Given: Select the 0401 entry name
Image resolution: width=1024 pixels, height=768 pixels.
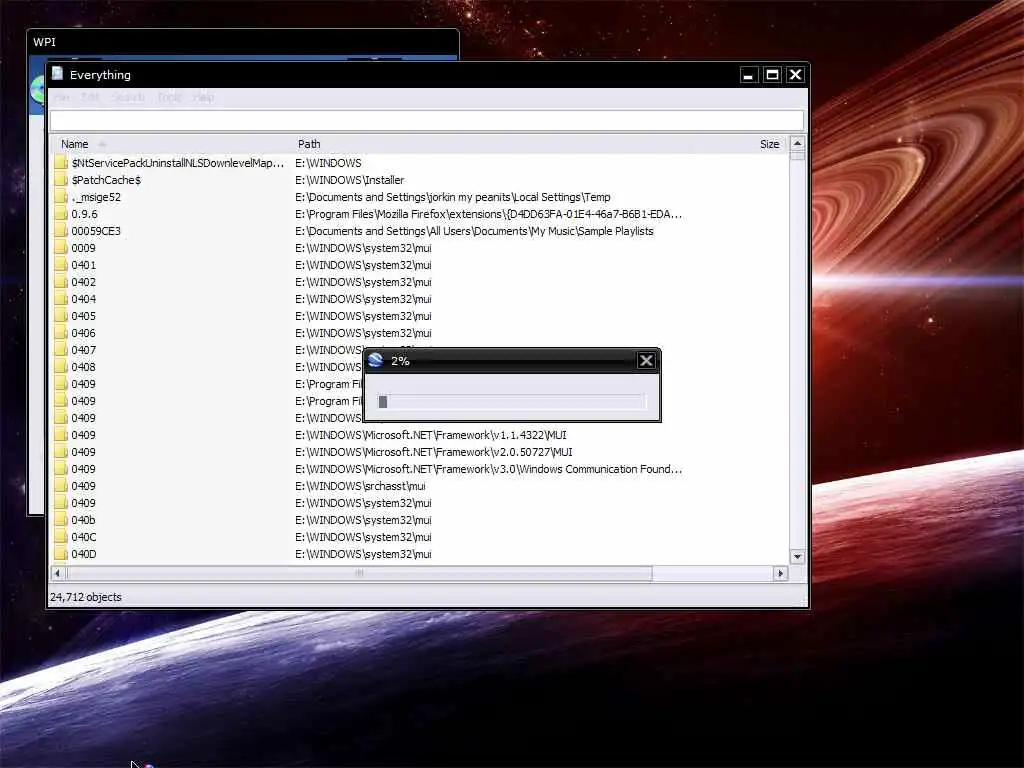Looking at the screenshot, I should click(x=84, y=264).
